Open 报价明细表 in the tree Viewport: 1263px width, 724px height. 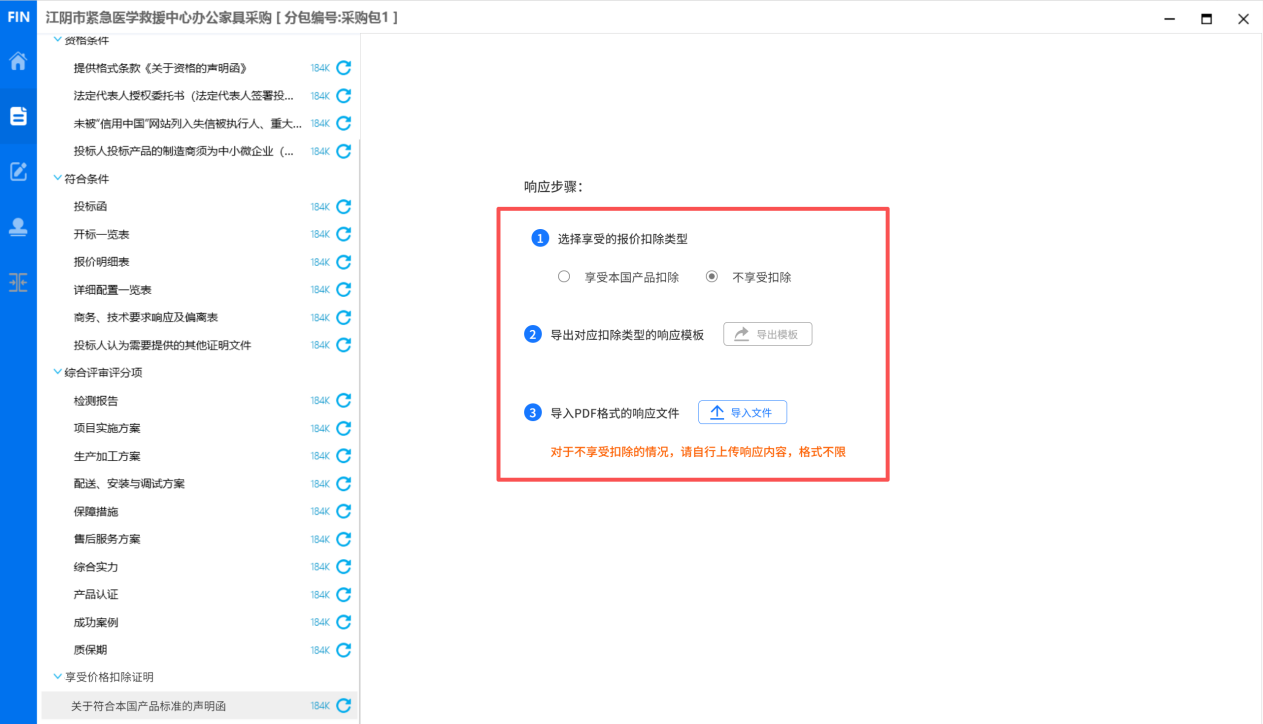[x=101, y=262]
